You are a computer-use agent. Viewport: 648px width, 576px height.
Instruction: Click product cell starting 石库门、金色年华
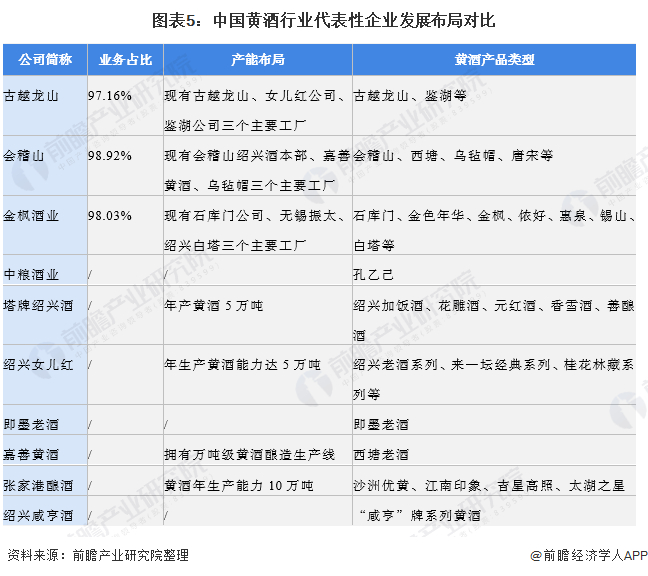[494, 225]
